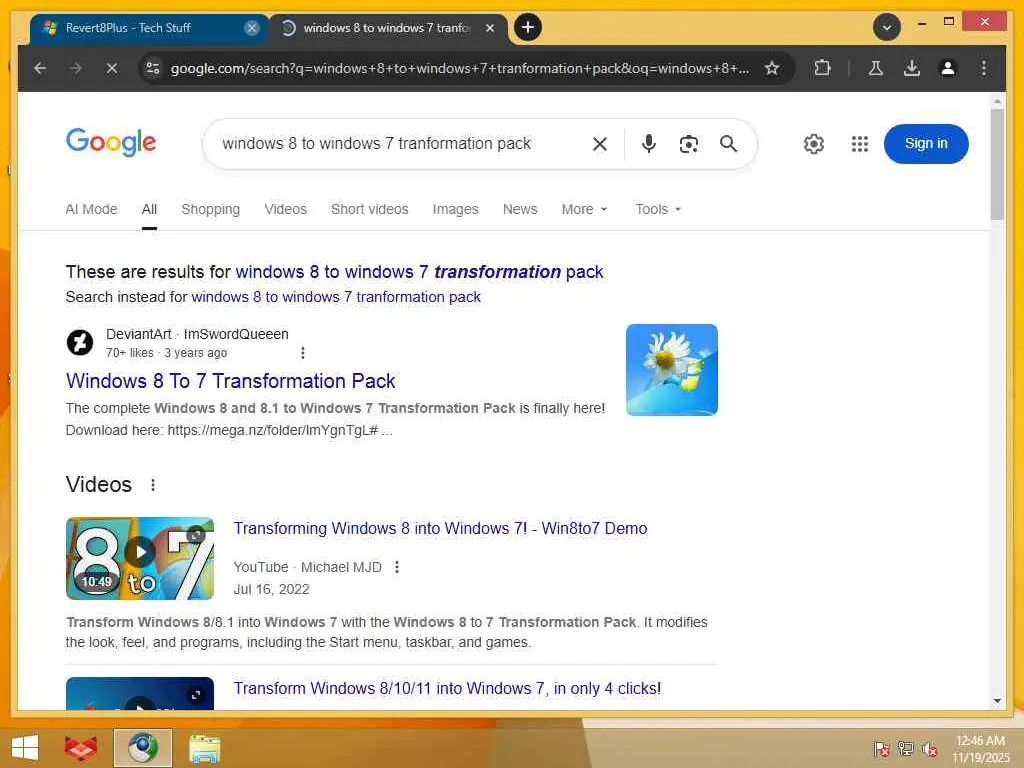Switch to the Images tab
Screen dimensions: 1024x768
[455, 209]
